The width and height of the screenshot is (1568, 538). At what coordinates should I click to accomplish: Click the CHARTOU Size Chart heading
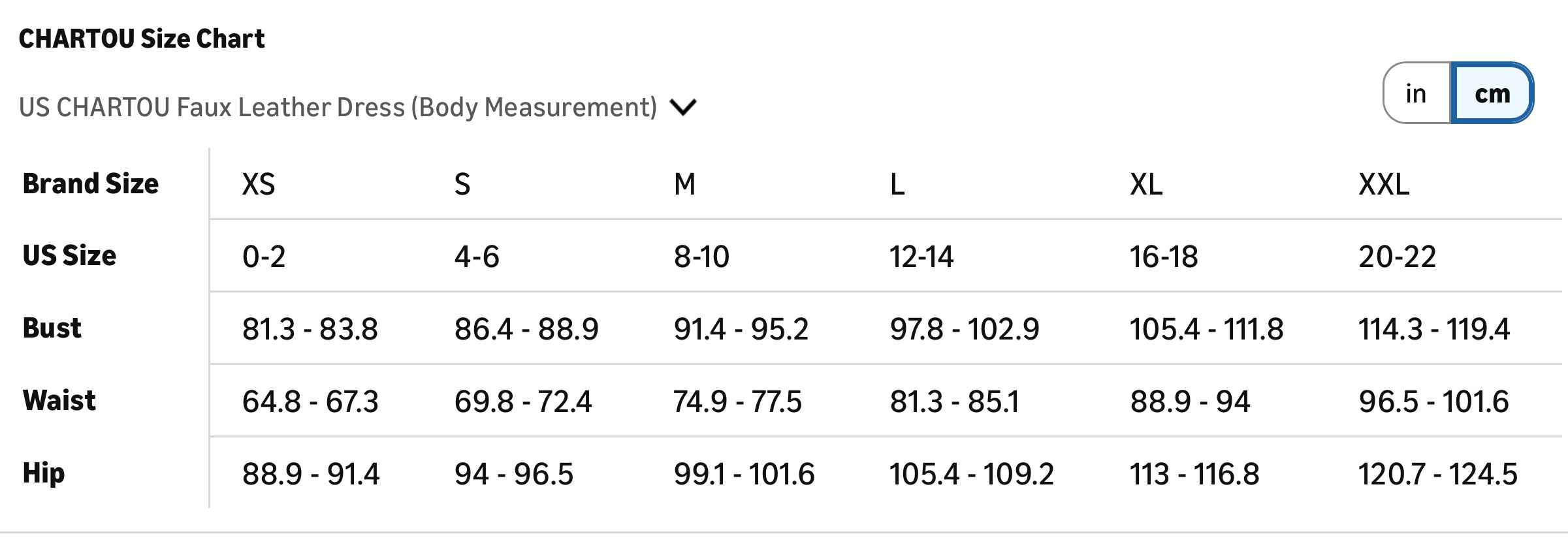pos(142,39)
